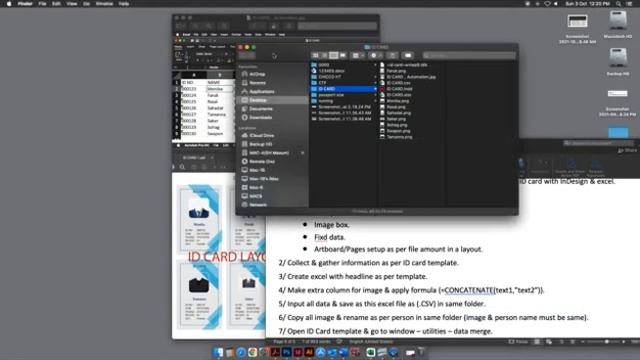Viewport: 640px width, 360px height.
Task: Select the Monika.png file
Action: tap(397, 101)
